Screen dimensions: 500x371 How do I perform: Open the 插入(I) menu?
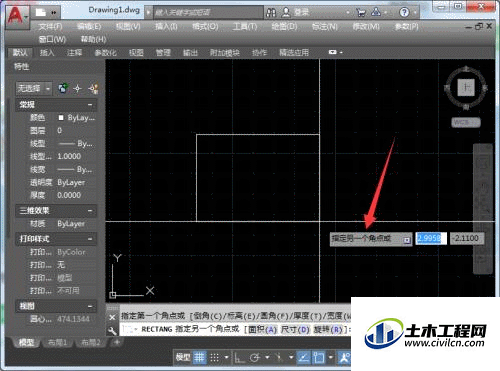[x=166, y=27]
